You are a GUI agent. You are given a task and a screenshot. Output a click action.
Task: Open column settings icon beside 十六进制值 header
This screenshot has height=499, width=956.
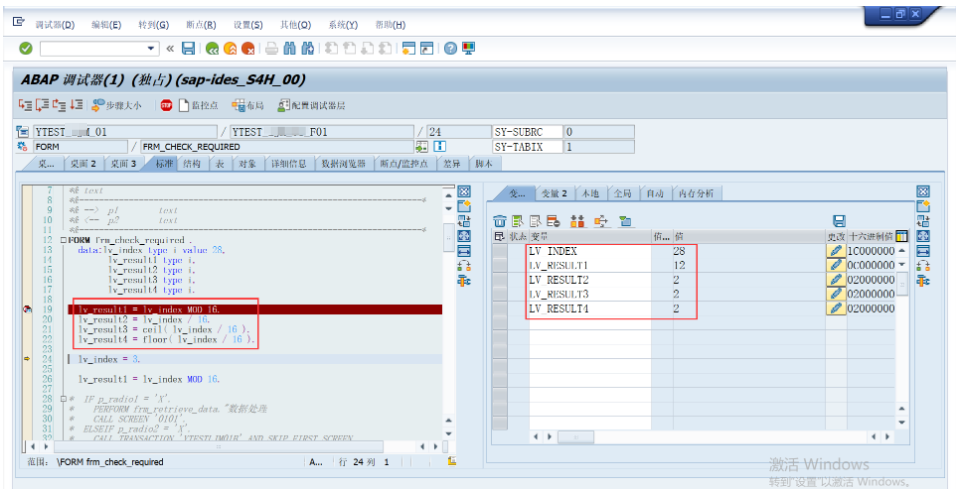[902, 236]
